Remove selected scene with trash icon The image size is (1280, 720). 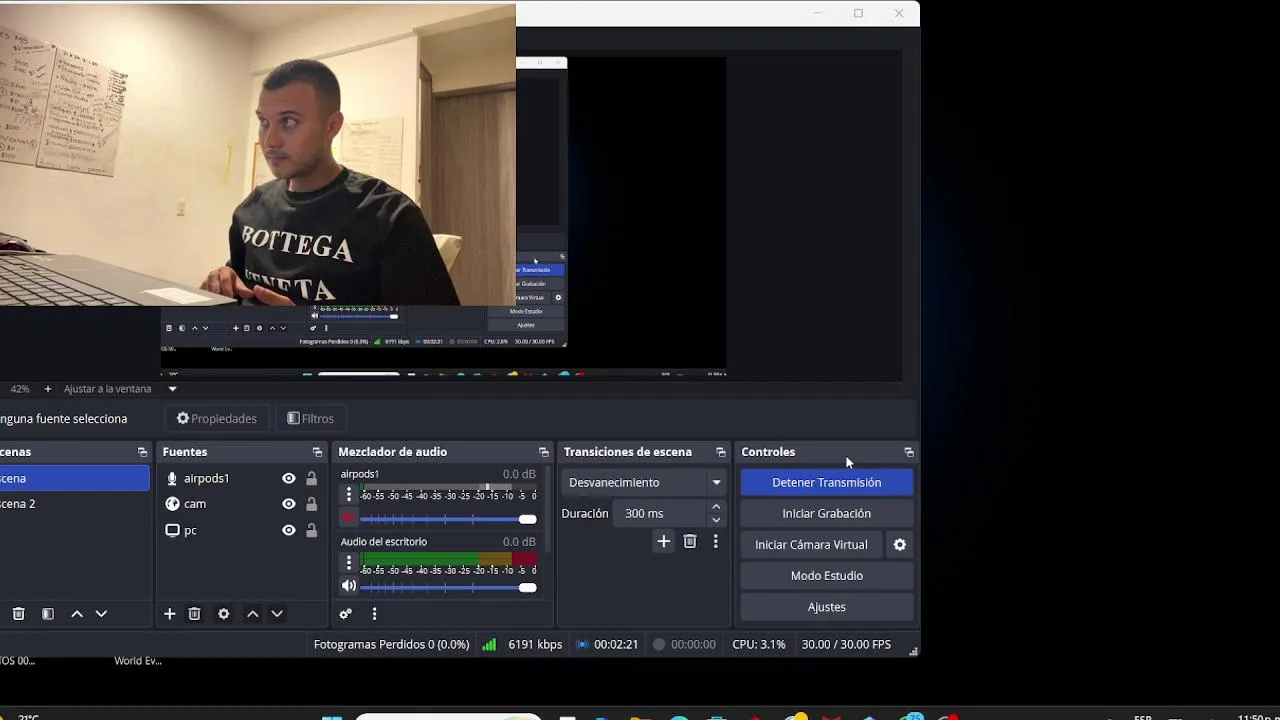tap(18, 614)
